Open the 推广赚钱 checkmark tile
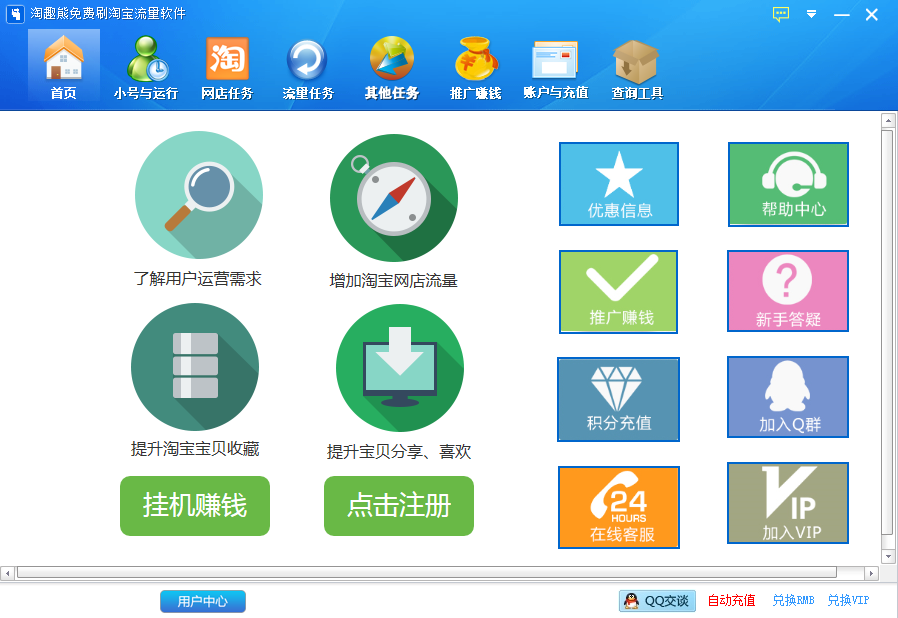898x618 pixels. tap(619, 292)
